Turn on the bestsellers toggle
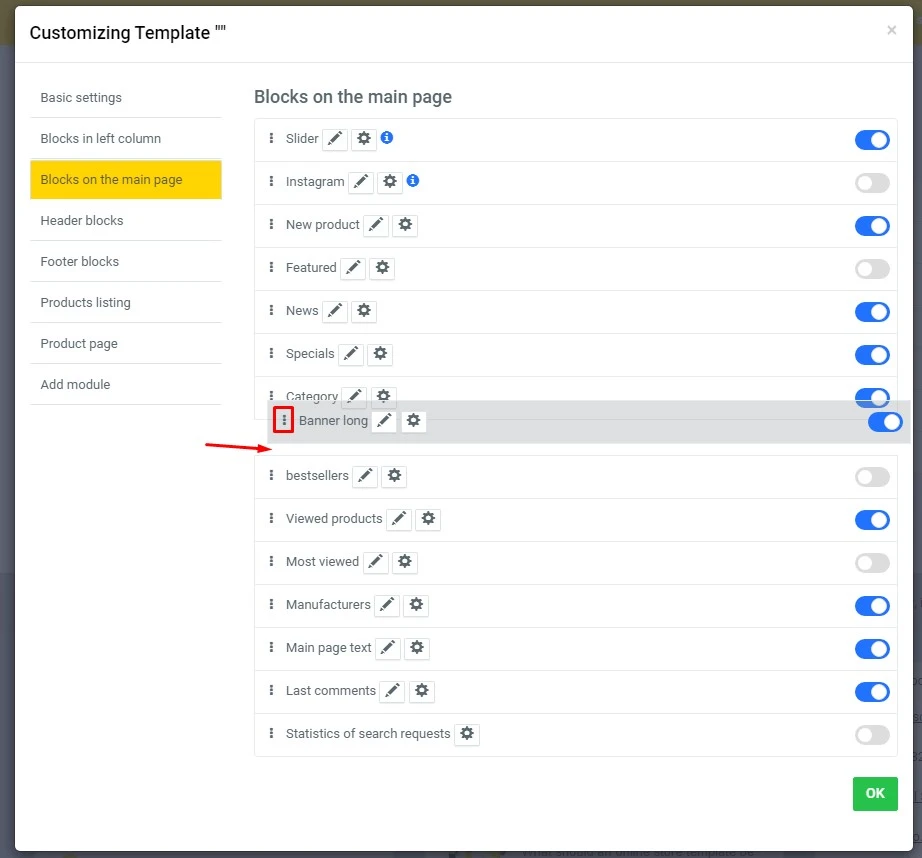 pyautogui.click(x=872, y=477)
